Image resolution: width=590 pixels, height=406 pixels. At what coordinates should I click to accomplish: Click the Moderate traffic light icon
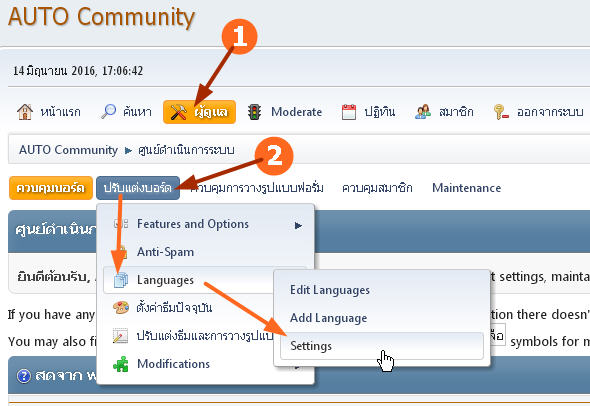point(254,112)
